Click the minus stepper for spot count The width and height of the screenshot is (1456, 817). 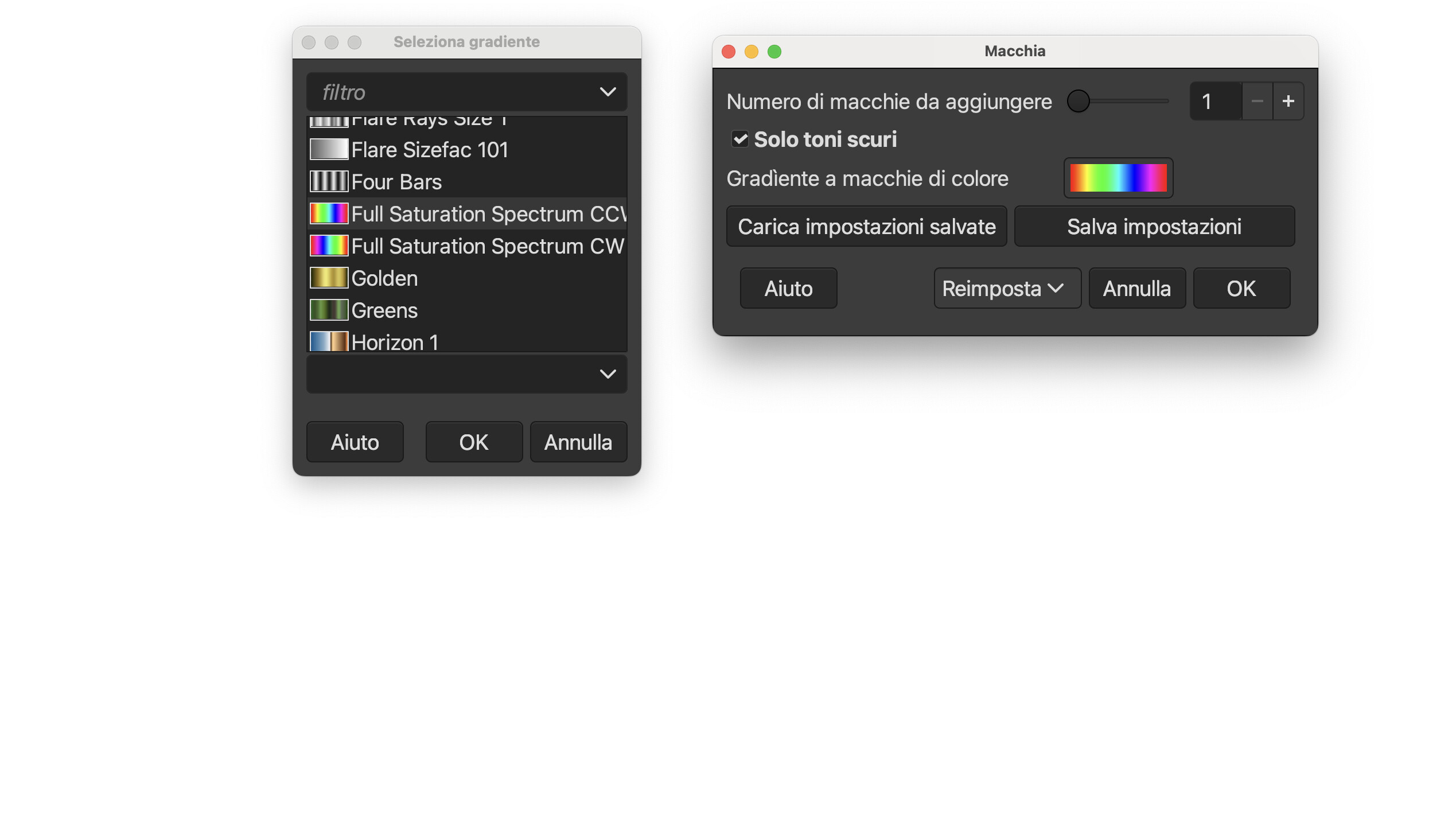coord(1257,102)
